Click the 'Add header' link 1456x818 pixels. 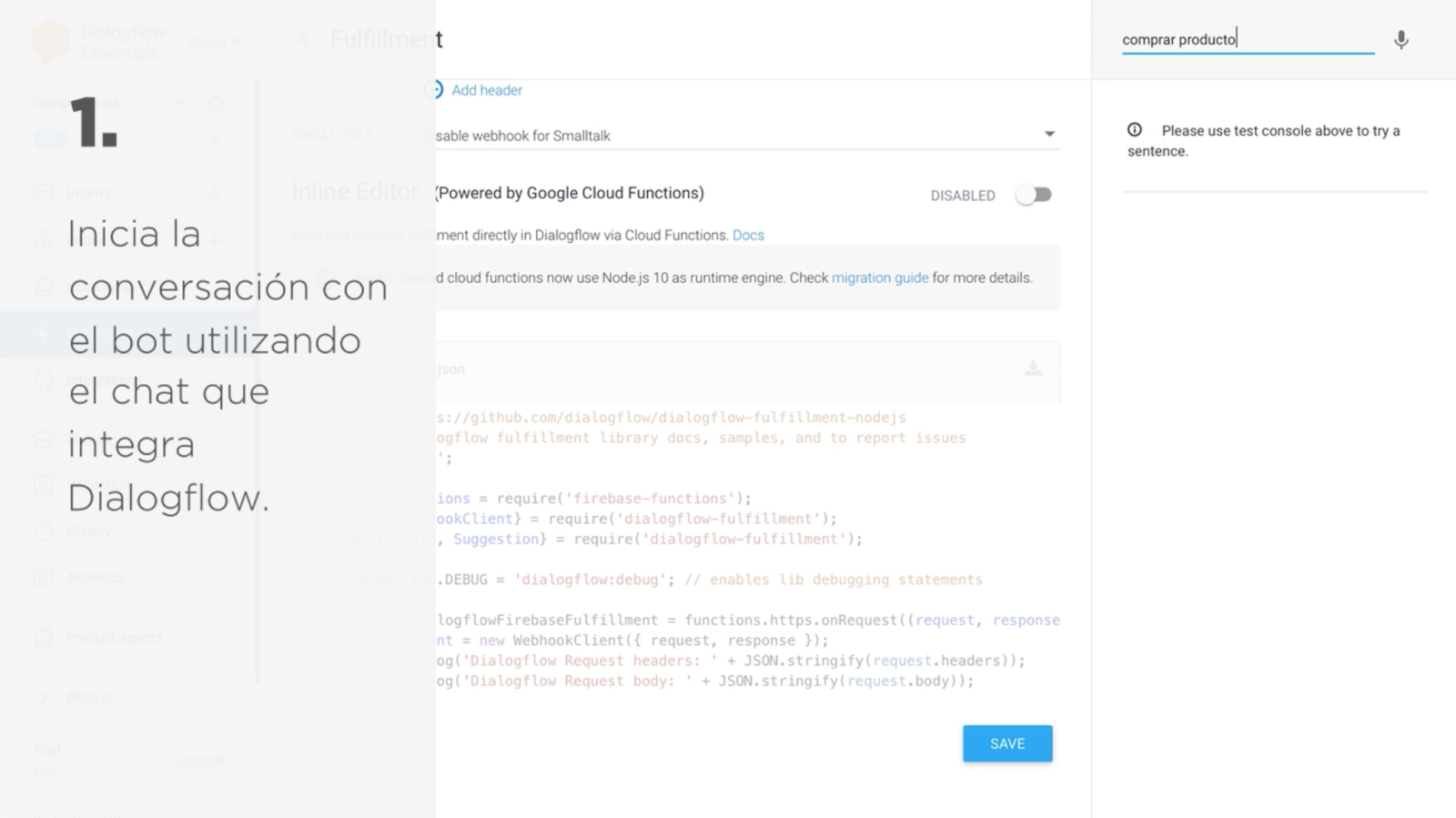coord(487,90)
